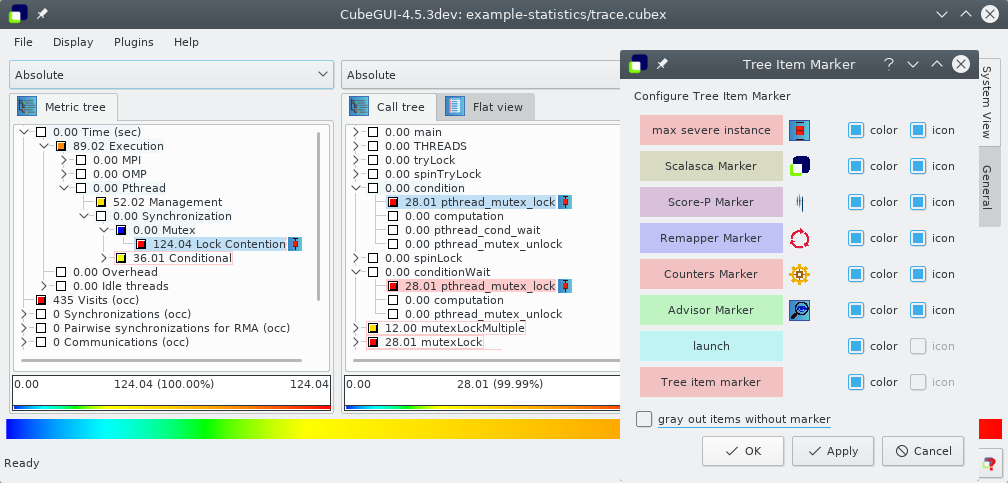The width and height of the screenshot is (1008, 483).
Task: Click the Scalasca Marker icon
Action: point(799,166)
